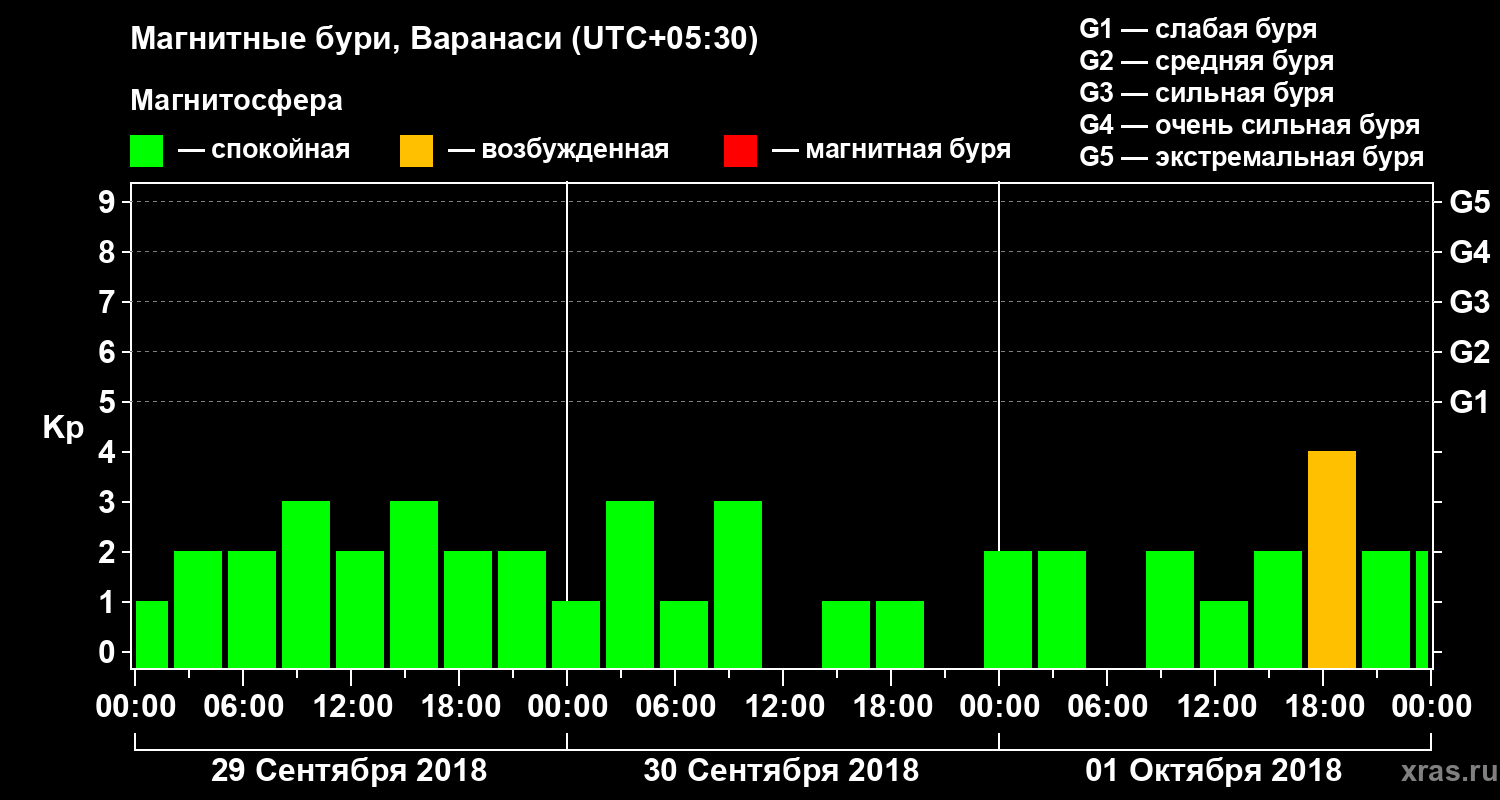Click the orange возбужденная legend swatch

(417, 151)
